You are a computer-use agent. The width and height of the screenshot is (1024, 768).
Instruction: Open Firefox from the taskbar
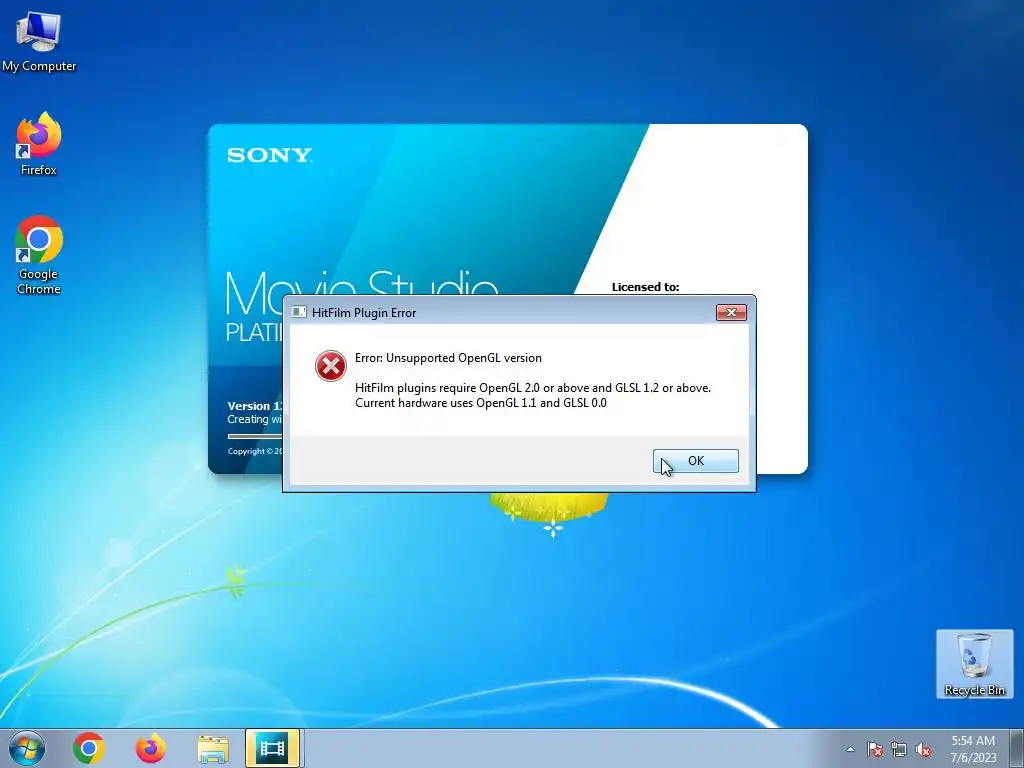[x=150, y=748]
